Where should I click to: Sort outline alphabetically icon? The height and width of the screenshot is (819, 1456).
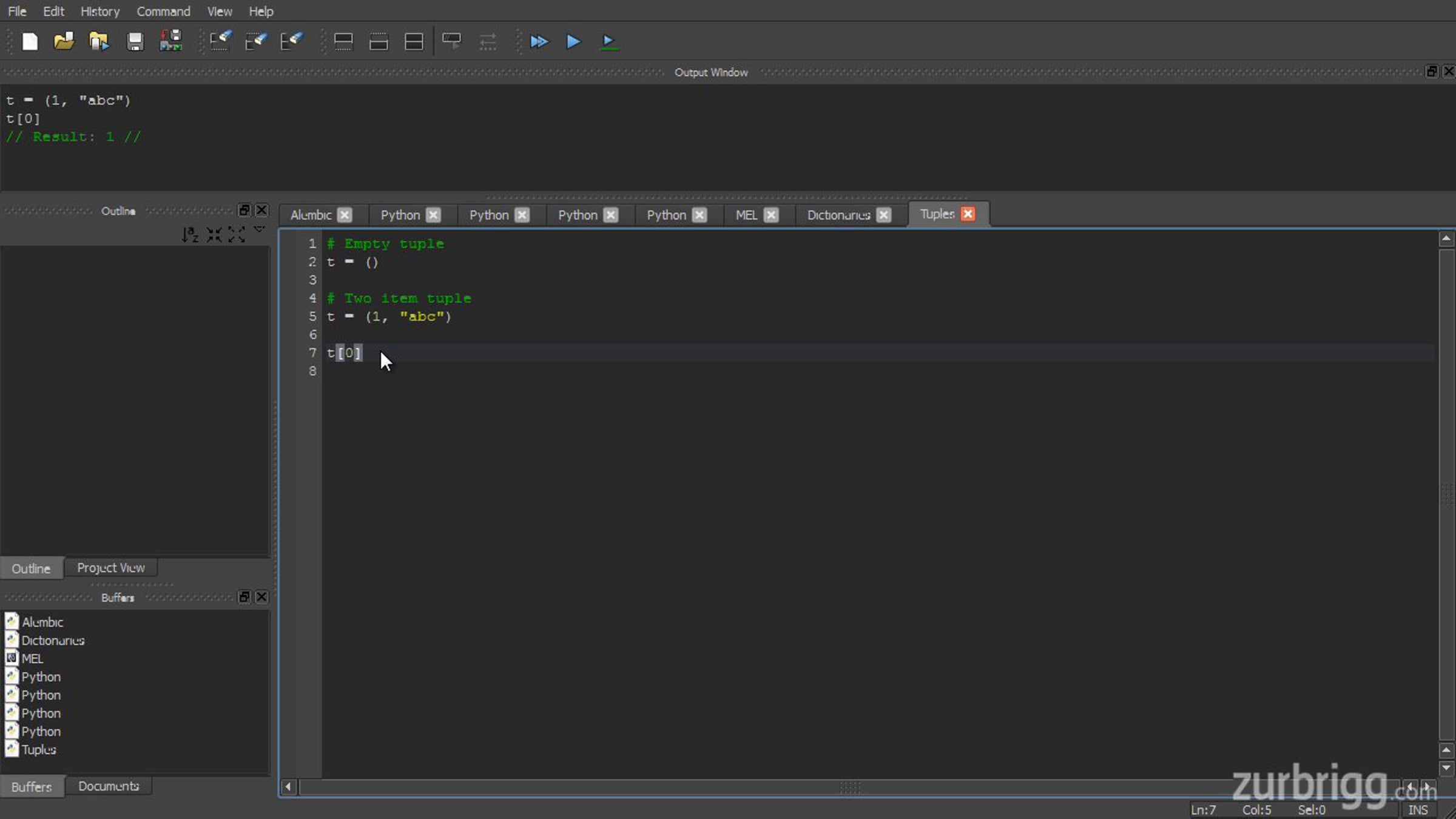[190, 234]
